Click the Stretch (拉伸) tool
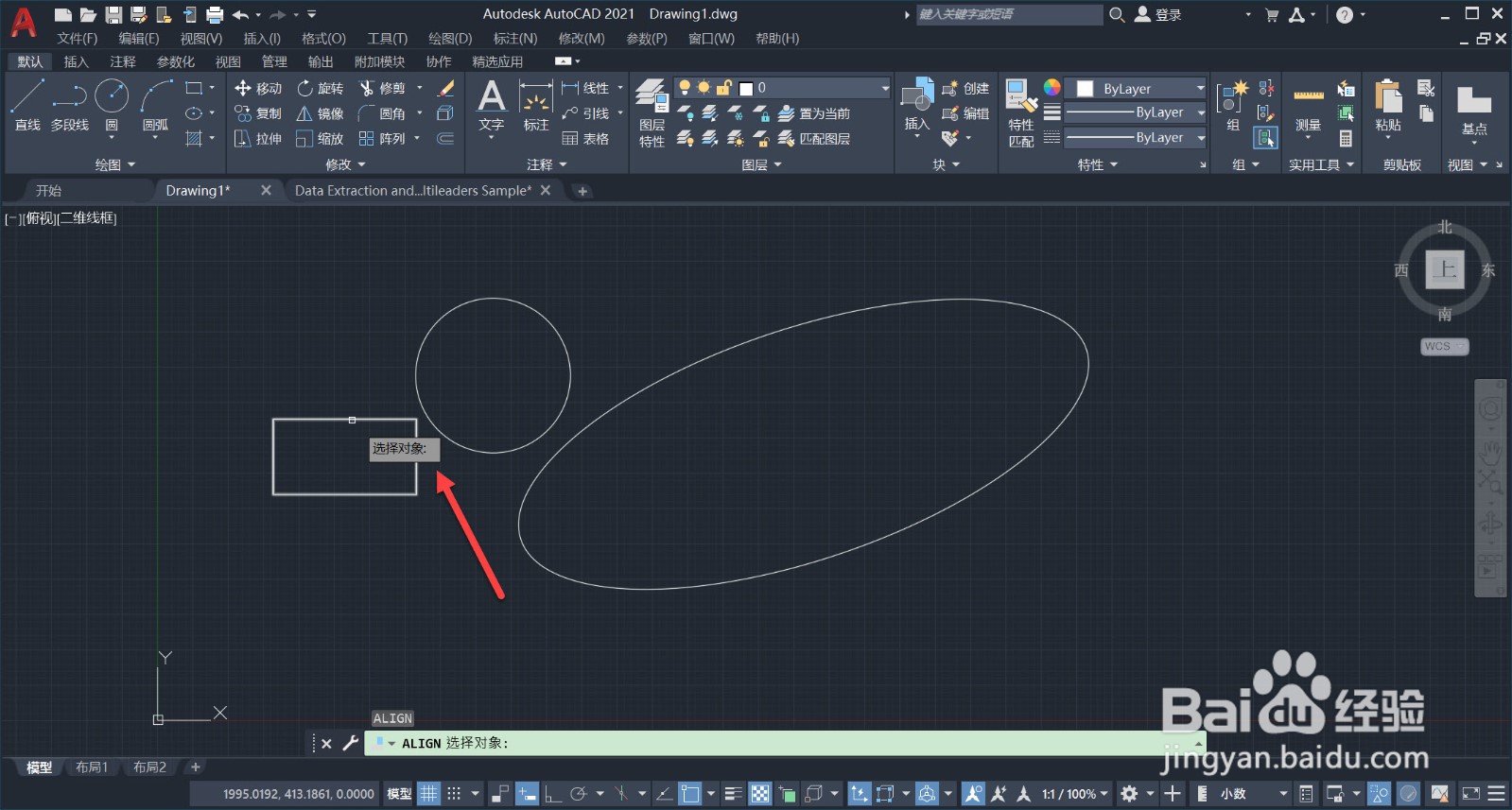Screen dimensions: 1512x810 [x=258, y=139]
